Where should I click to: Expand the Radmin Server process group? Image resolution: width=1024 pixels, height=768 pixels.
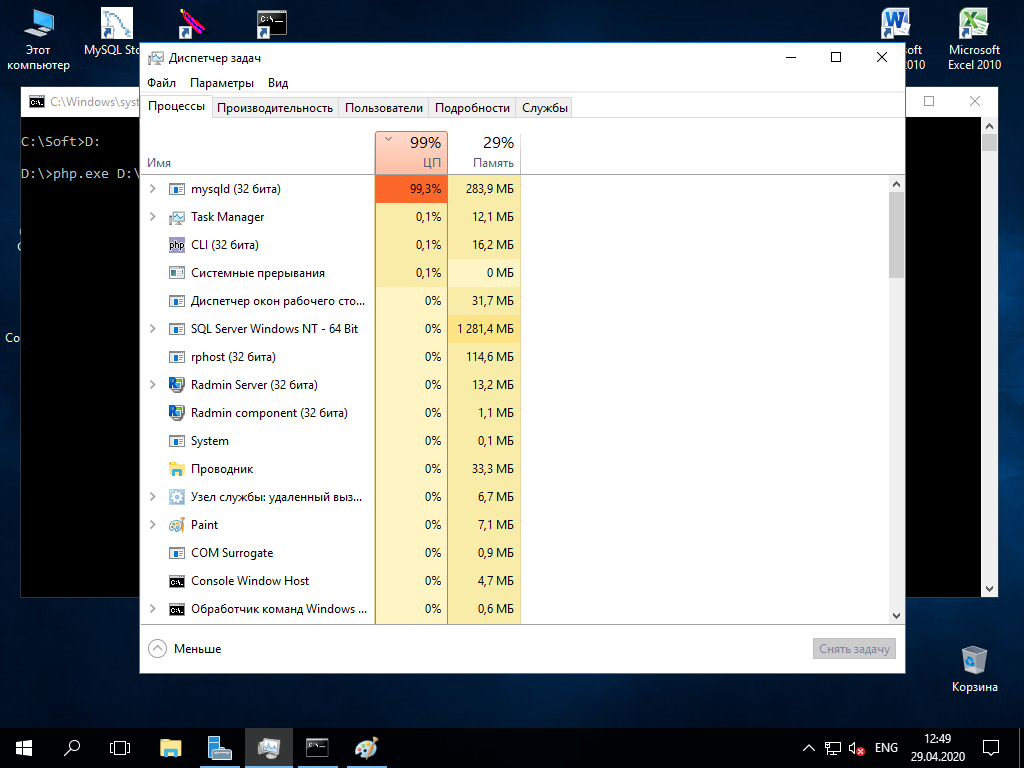(153, 385)
